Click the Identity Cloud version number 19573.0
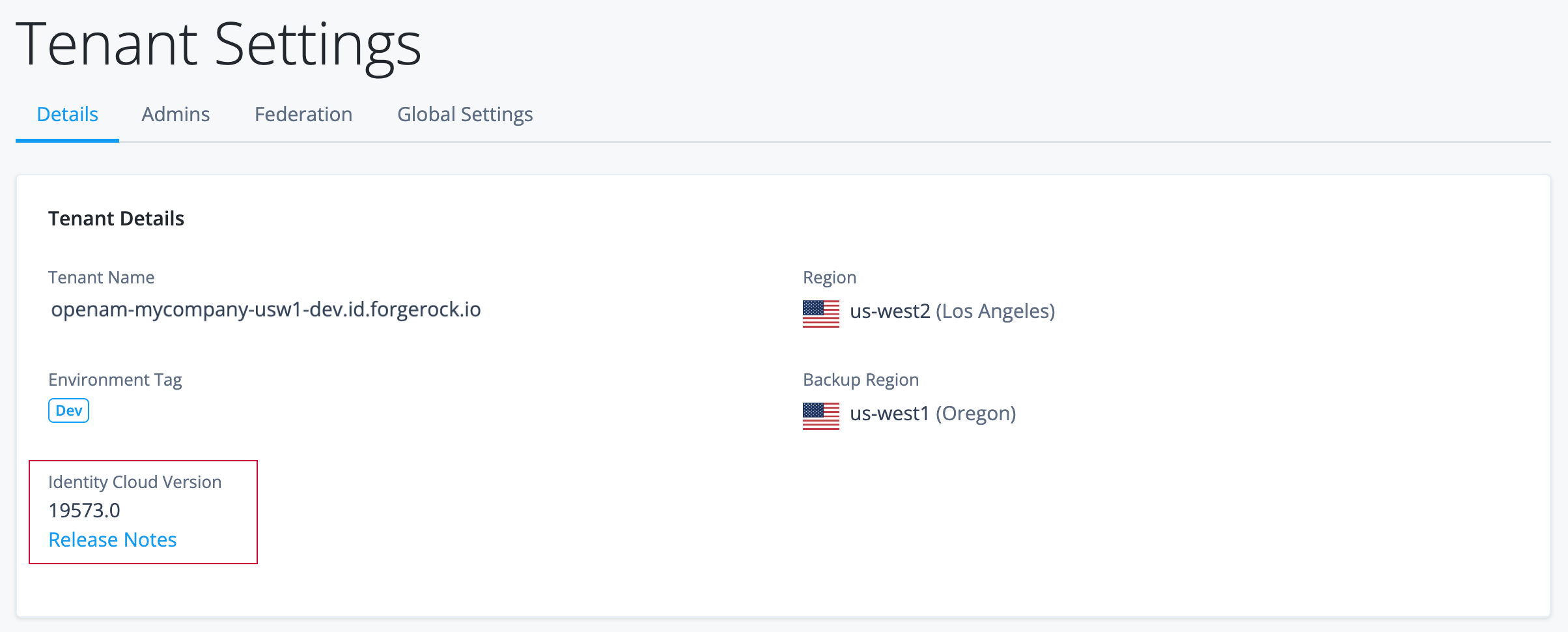This screenshot has width=1568, height=632. click(85, 511)
